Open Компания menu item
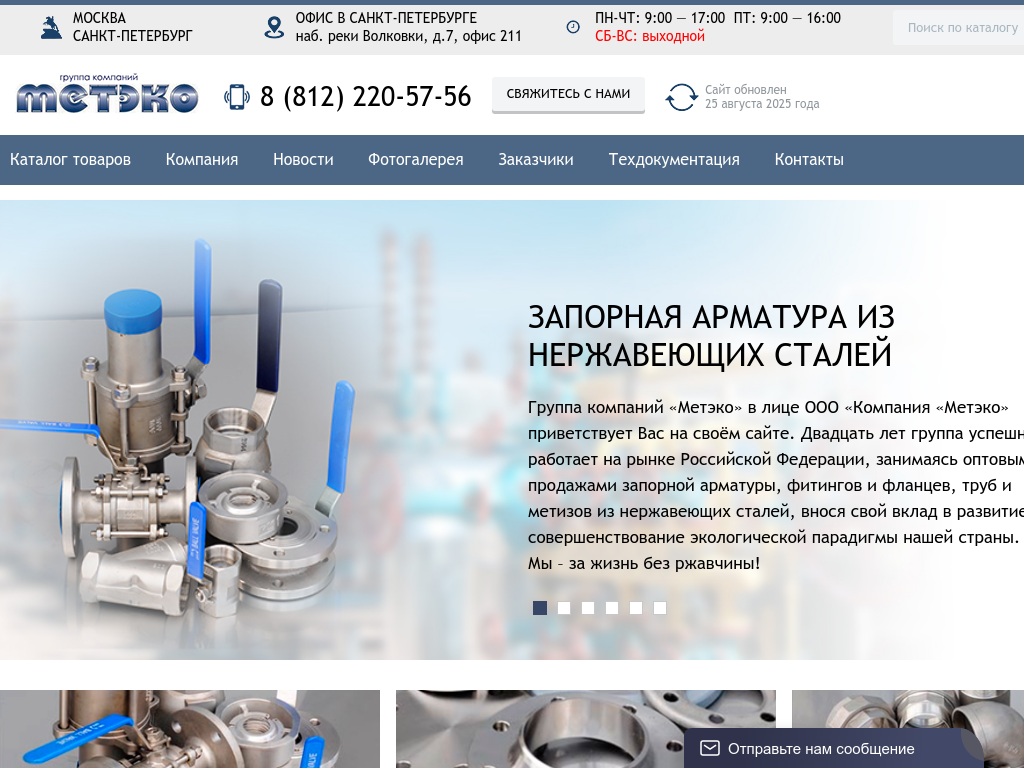1024x768 pixels. click(202, 159)
